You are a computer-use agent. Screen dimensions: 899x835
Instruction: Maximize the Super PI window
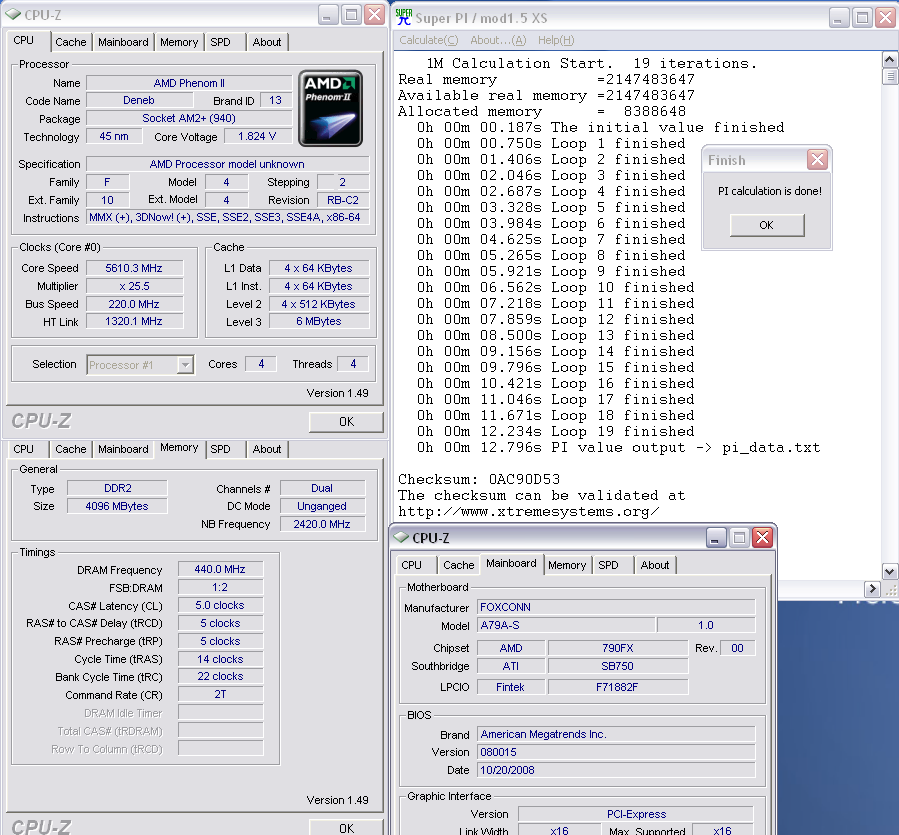pos(862,18)
